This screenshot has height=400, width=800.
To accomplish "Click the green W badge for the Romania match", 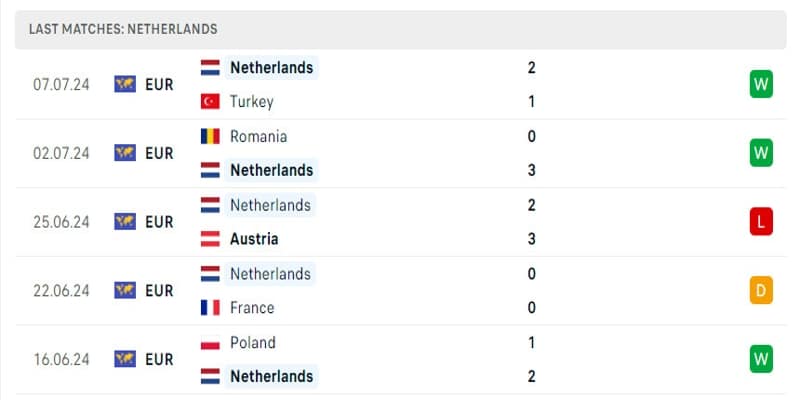I will point(761,153).
